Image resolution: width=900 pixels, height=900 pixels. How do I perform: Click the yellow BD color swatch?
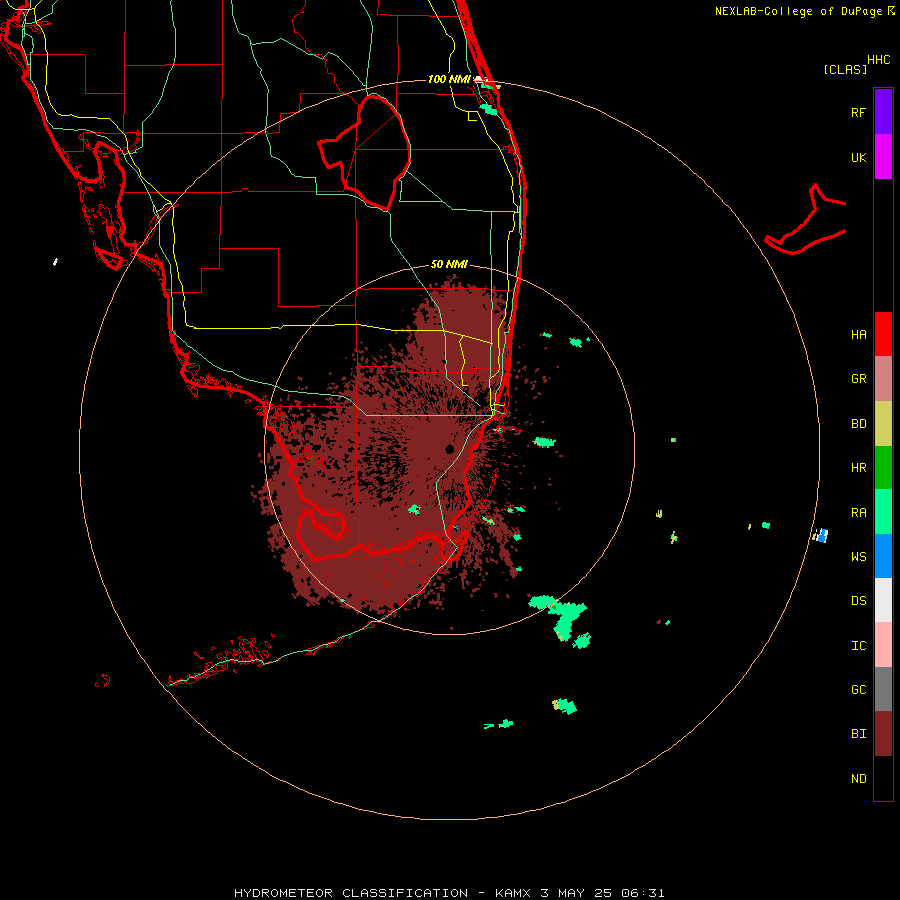(x=883, y=424)
